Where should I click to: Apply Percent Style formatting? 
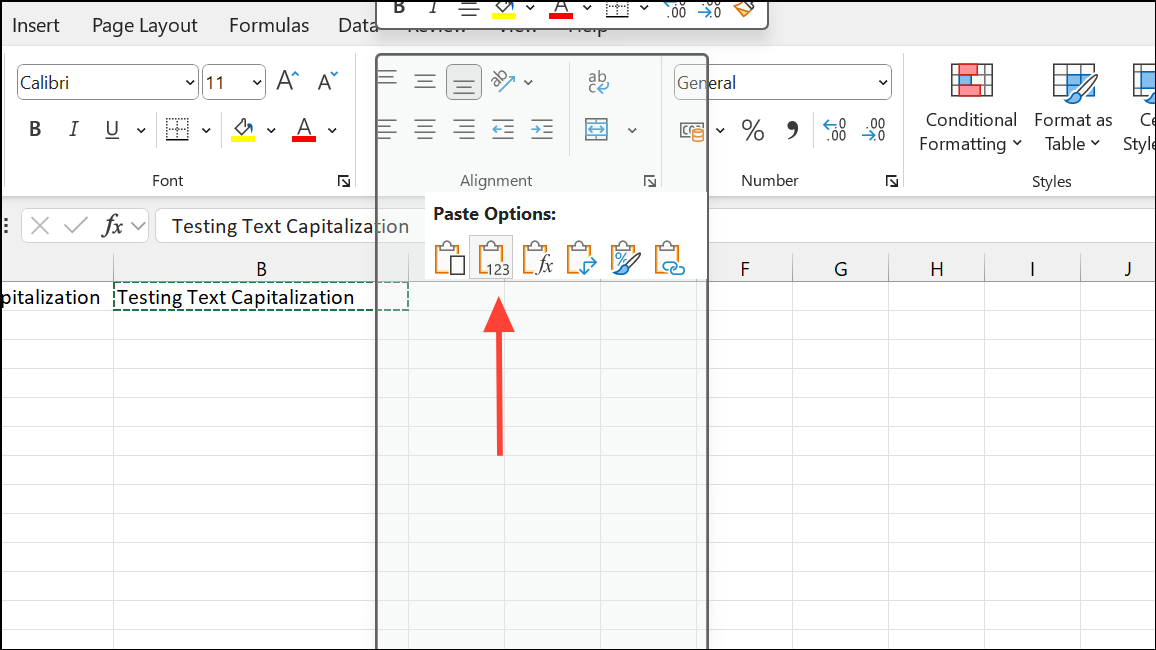tap(753, 130)
